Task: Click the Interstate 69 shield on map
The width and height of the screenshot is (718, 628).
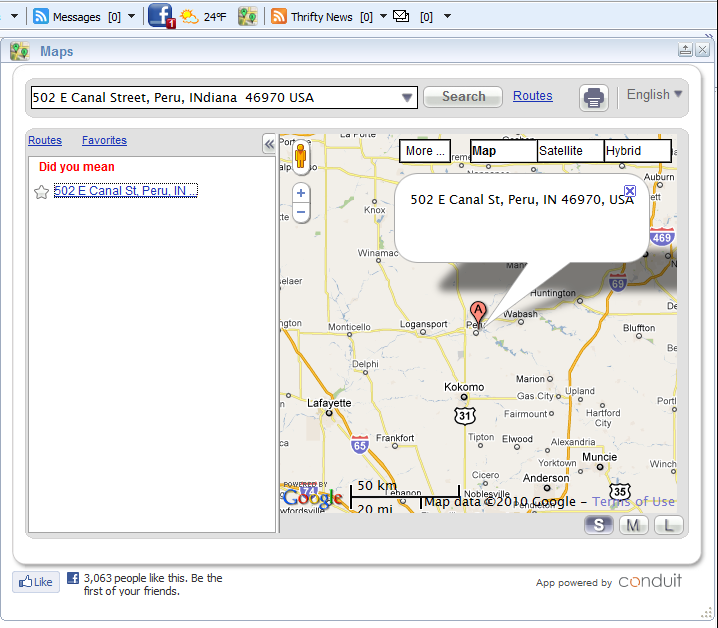Action: point(618,283)
